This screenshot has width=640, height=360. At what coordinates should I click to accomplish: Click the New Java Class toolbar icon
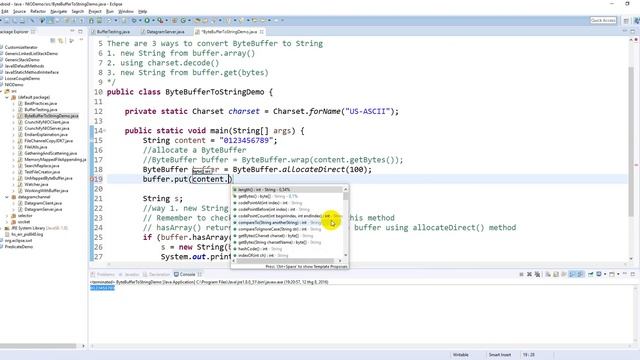(x=183, y=20)
